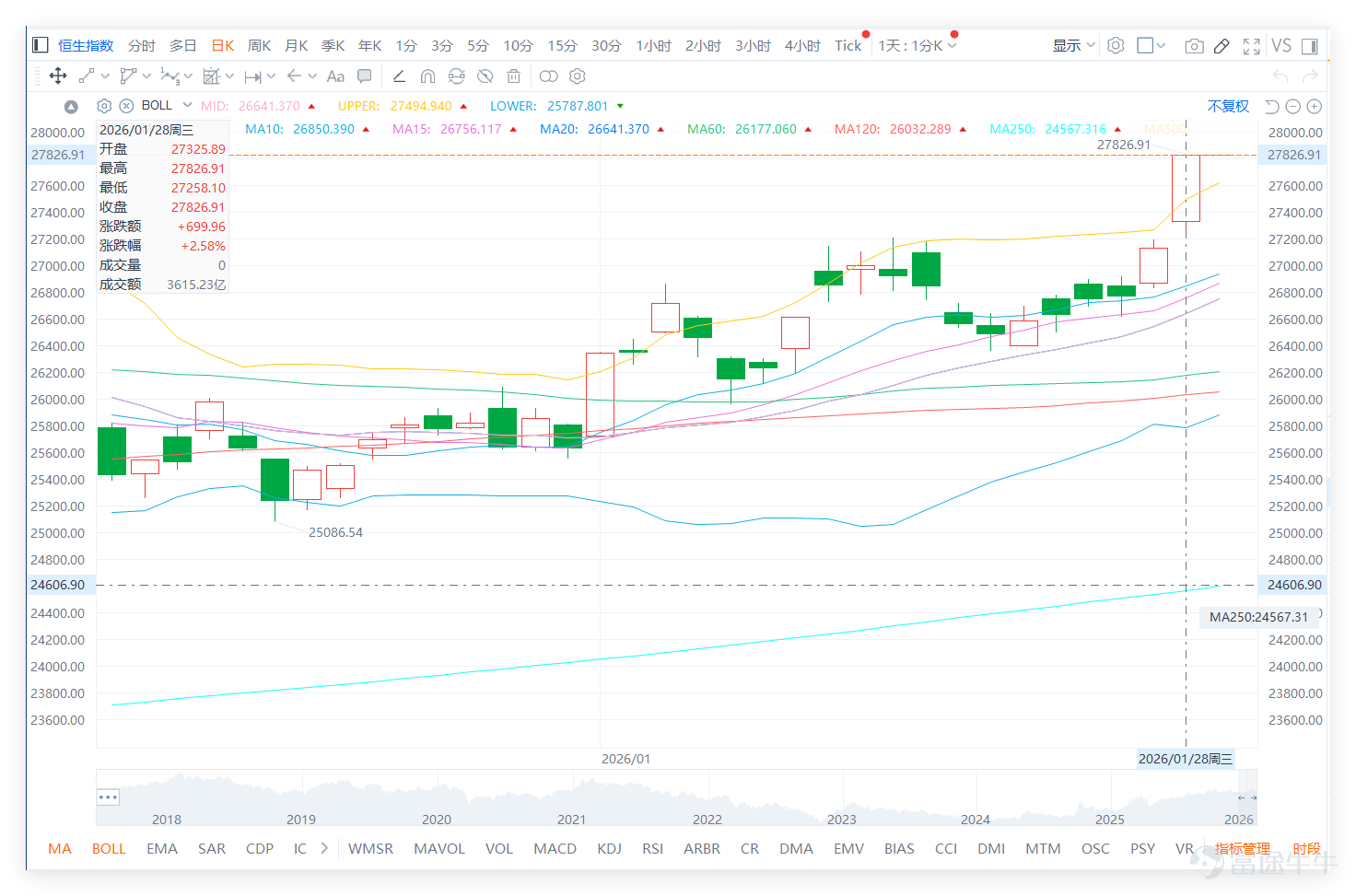This screenshot has width=1356, height=896.
Task: Undo the last drawing action
Action: (1280, 76)
